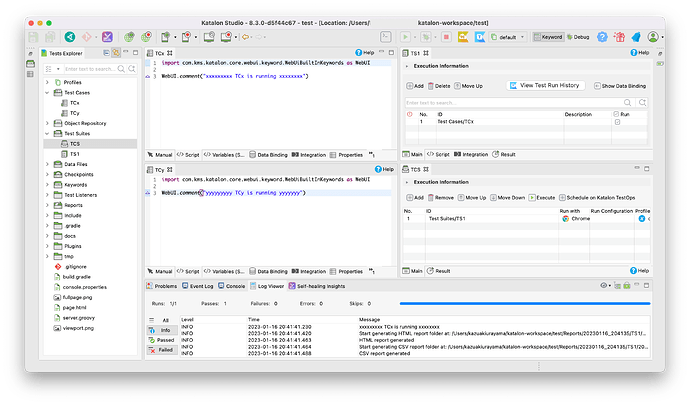
Task: Open the Self-healing Insights tab
Action: coord(317,286)
